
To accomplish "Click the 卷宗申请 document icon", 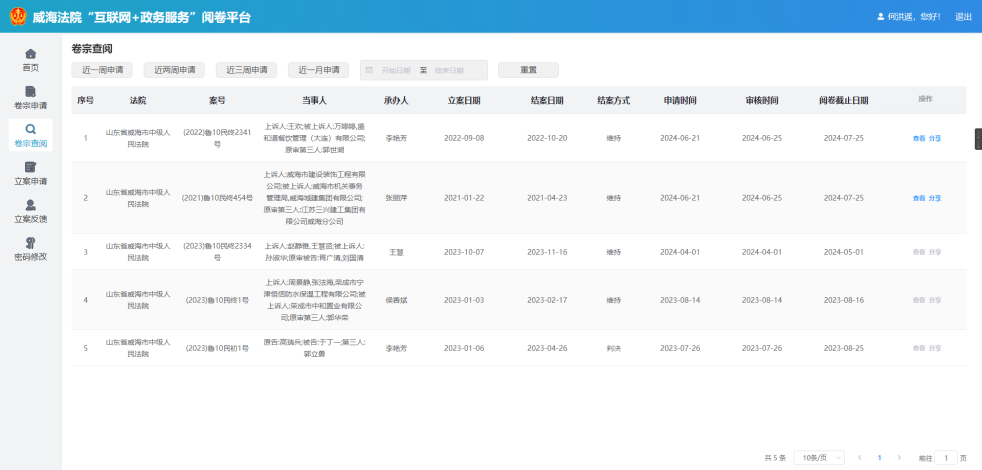I will tap(30, 92).
